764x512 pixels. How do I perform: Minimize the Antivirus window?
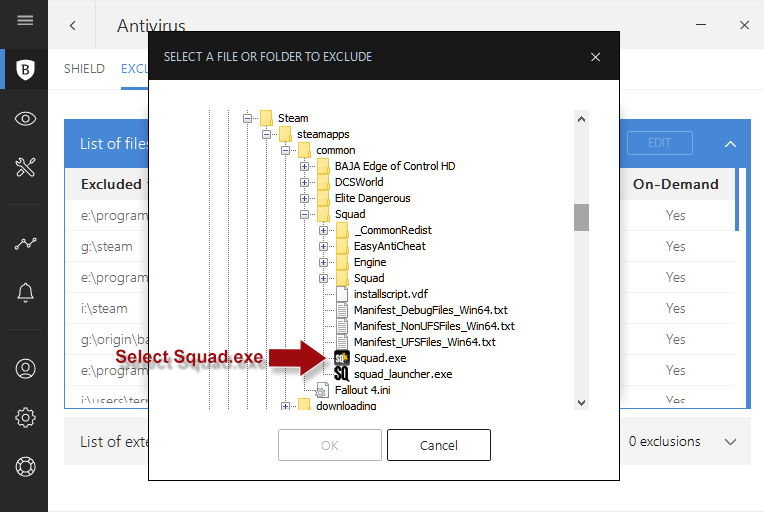[x=701, y=25]
